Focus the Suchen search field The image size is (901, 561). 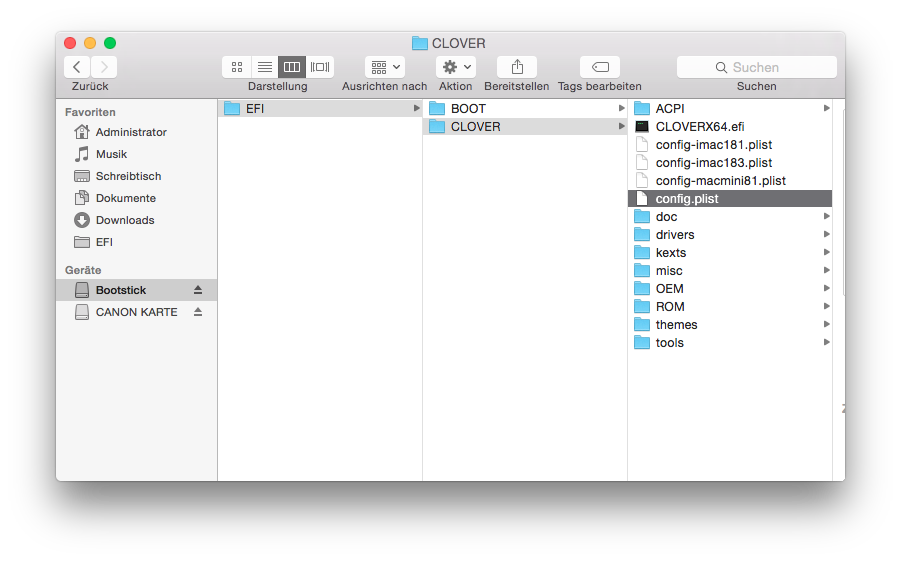pyautogui.click(x=757, y=67)
